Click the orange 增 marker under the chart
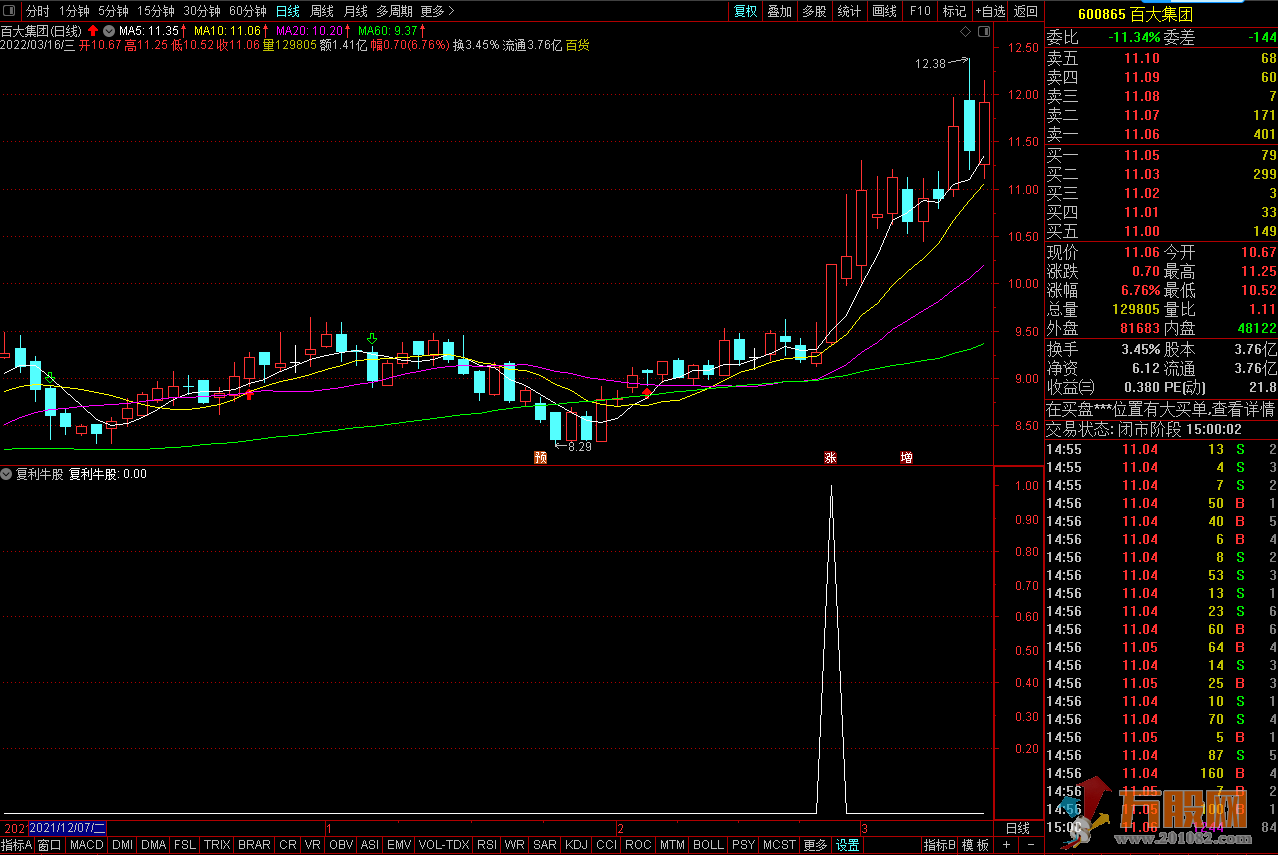1278x855 pixels. 906,457
